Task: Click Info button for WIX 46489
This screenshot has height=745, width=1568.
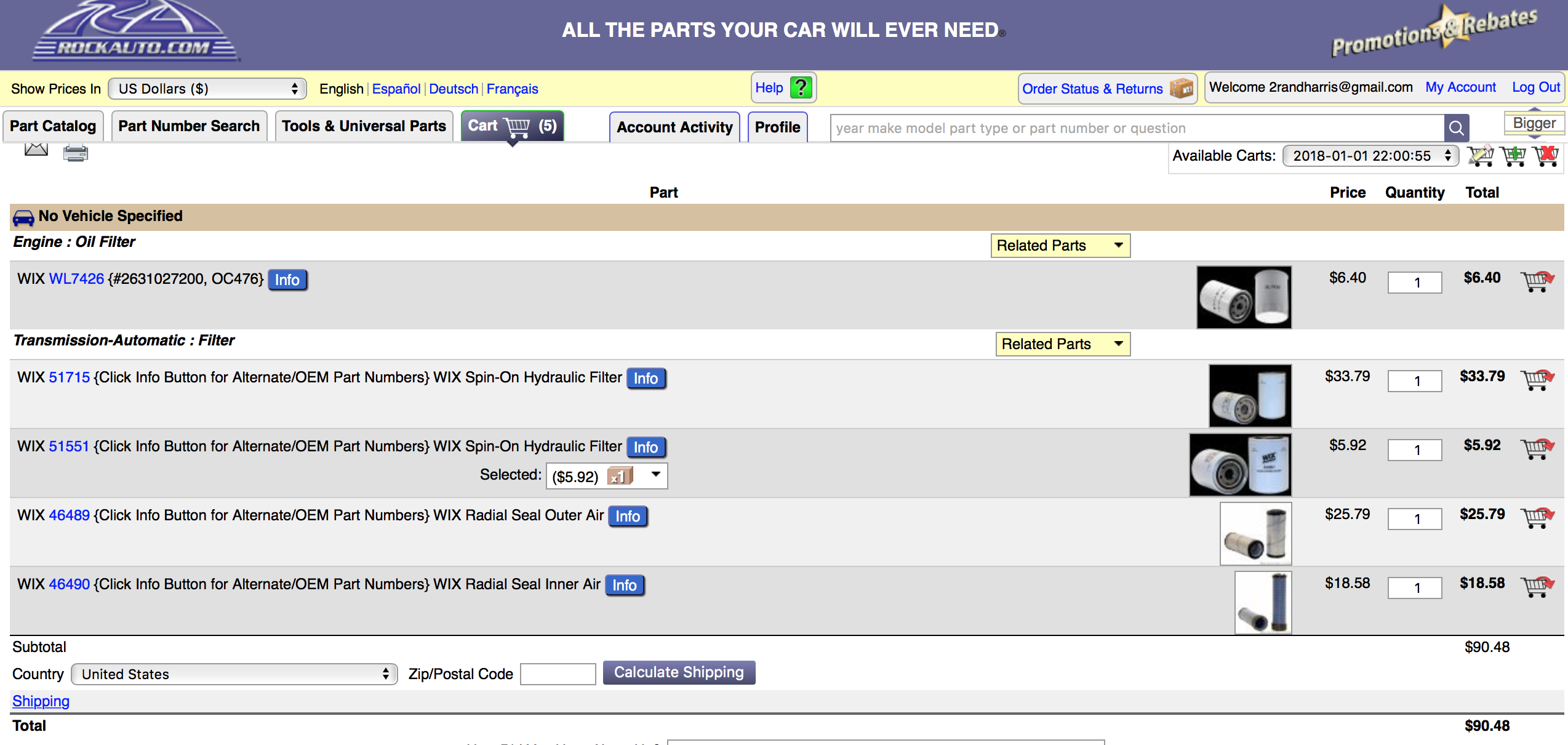Action: (x=628, y=517)
